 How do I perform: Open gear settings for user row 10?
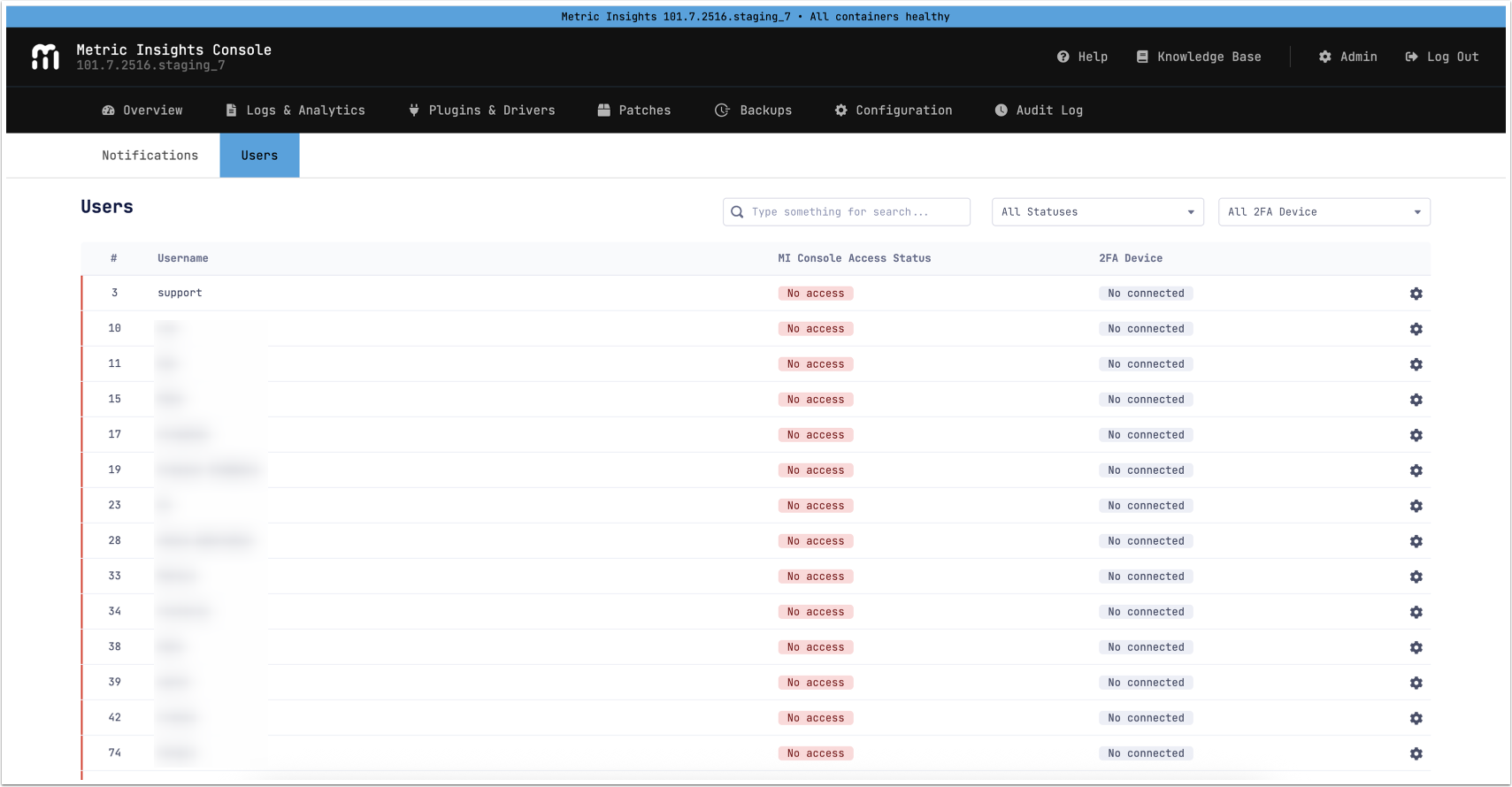[1416, 329]
